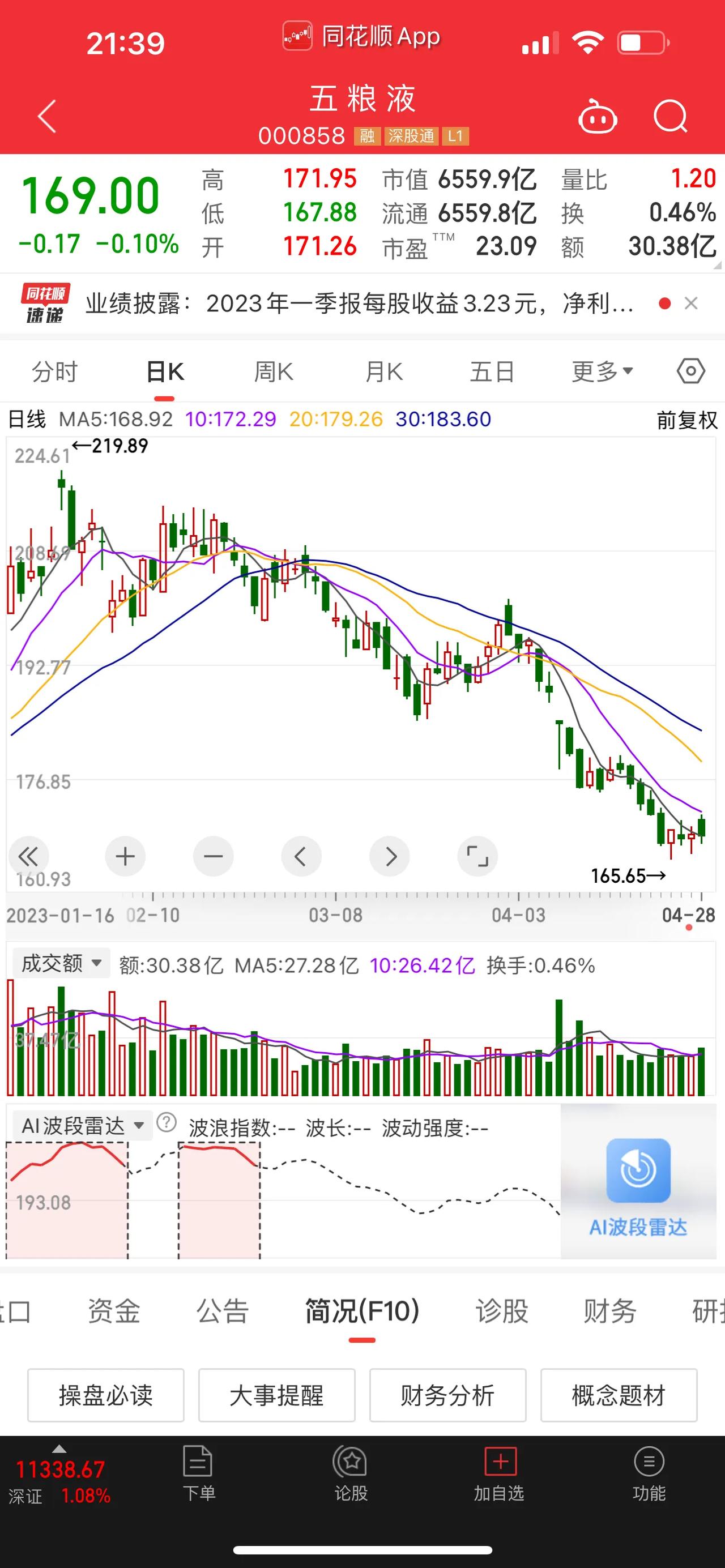Open 财务 finance tab
The width and height of the screenshot is (725, 1568).
610,1310
